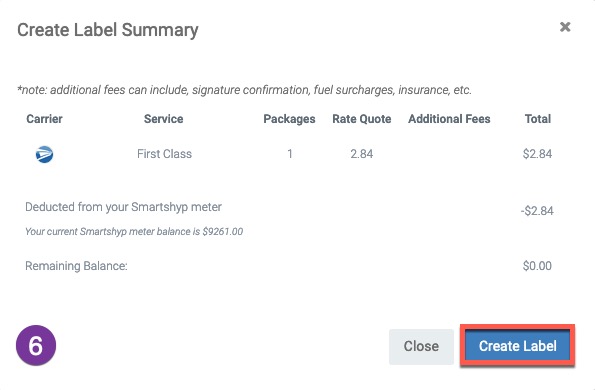The height and width of the screenshot is (390, 595).
Task: Close the Create Label Summary dialog via X
Action: (x=565, y=27)
